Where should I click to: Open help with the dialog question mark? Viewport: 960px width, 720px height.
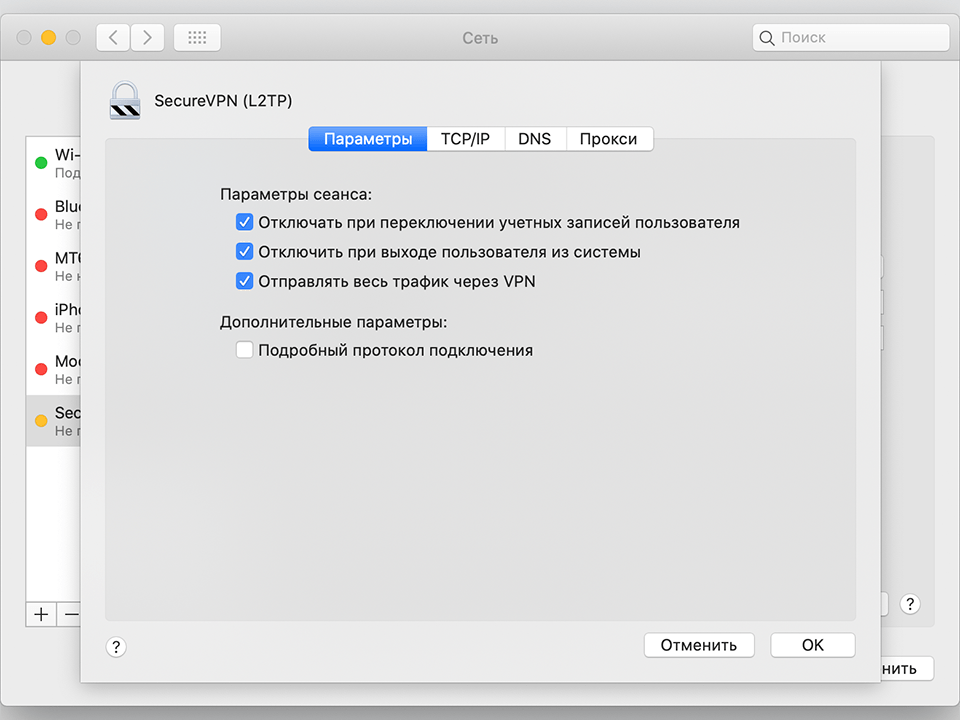click(x=116, y=647)
